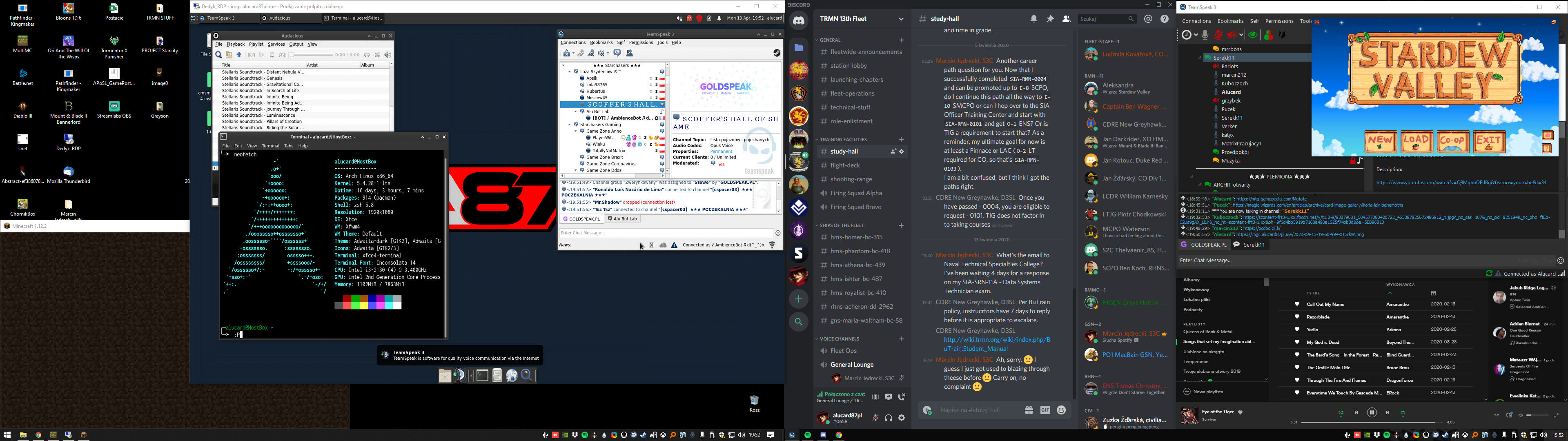The height and width of the screenshot is (441, 1568).
Task: Collapse the VOICE CHANNELS category
Action: point(840,339)
